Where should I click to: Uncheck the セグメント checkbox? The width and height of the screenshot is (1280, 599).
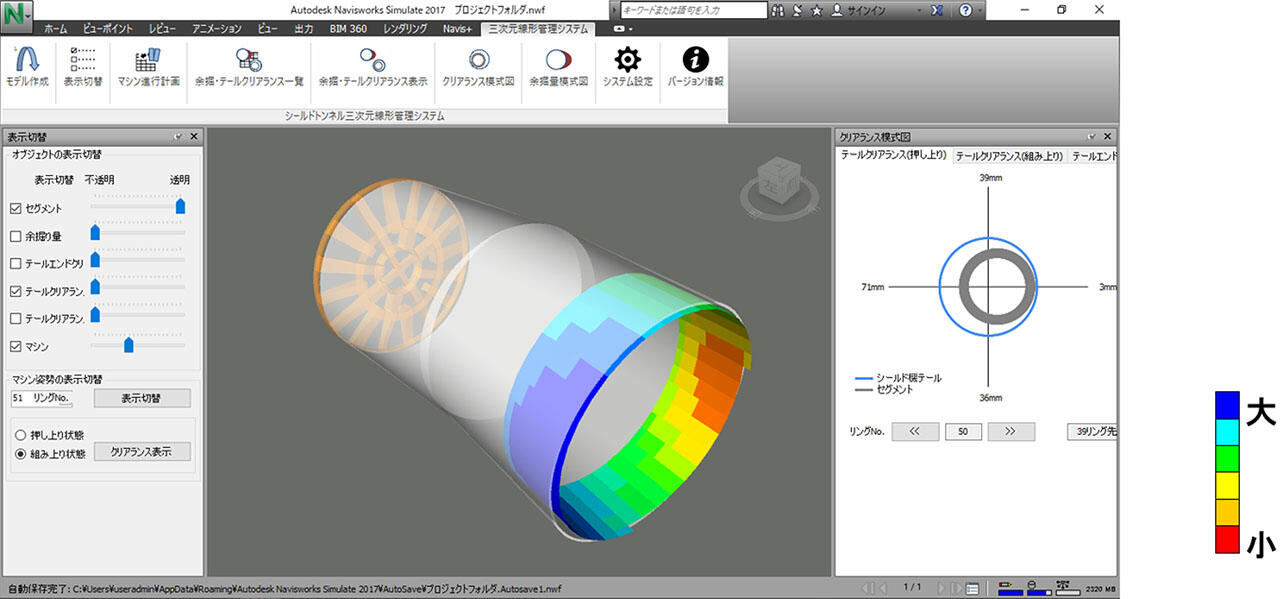coord(15,208)
